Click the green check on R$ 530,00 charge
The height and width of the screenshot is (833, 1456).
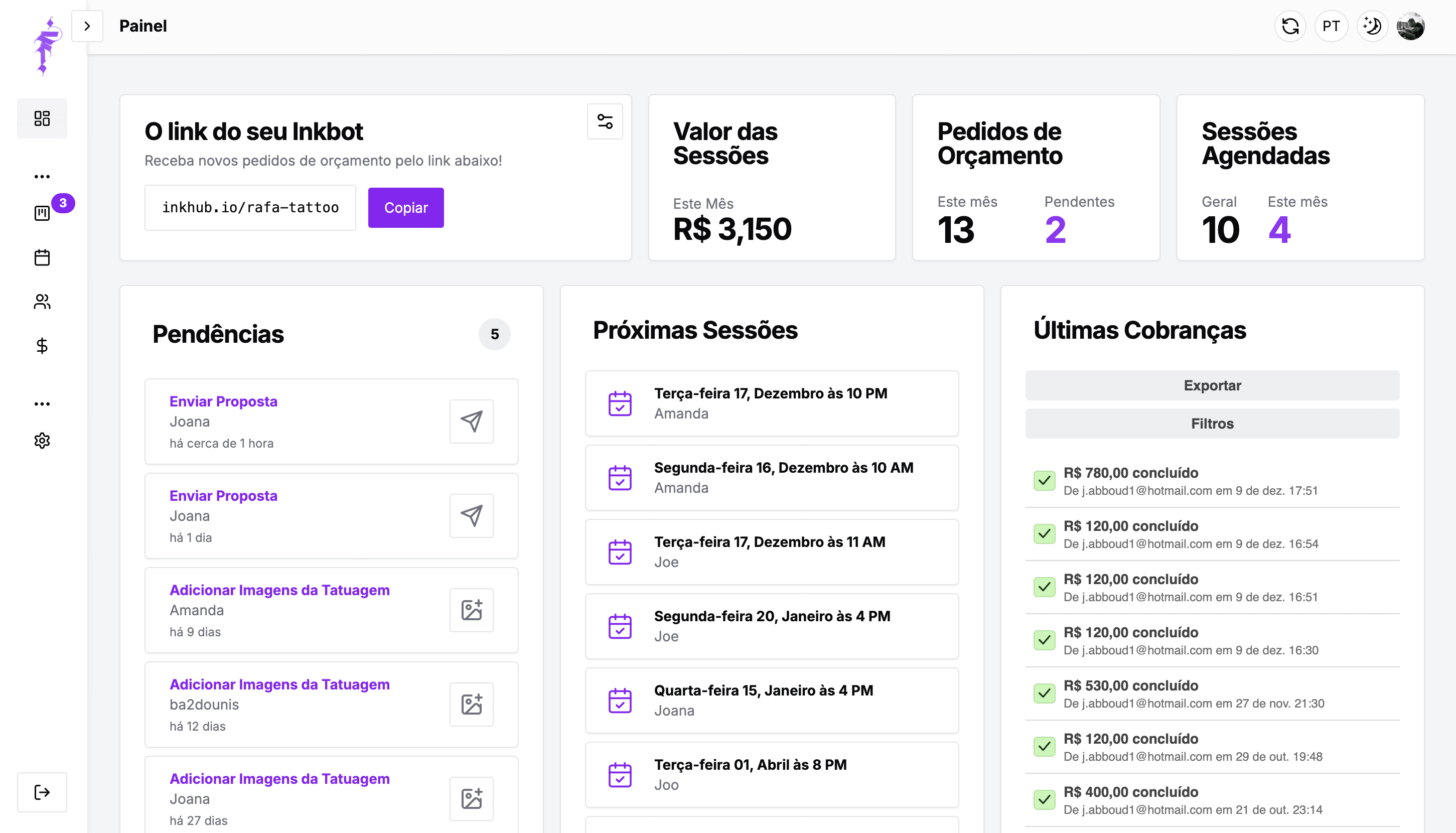click(x=1044, y=693)
